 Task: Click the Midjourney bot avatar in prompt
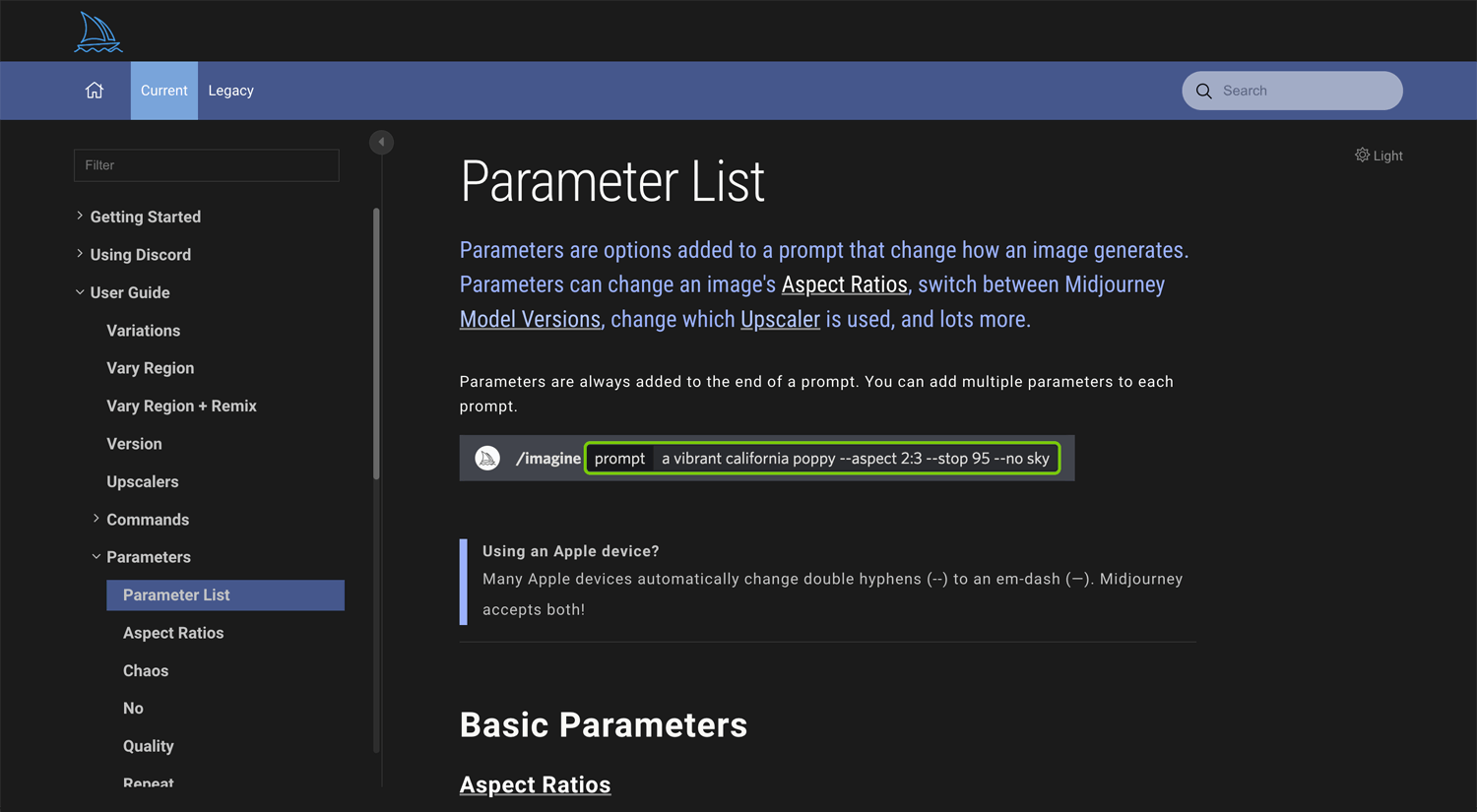487,459
